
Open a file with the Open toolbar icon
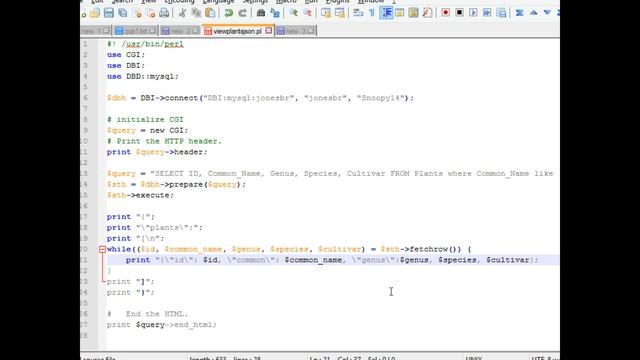pyautogui.click(x=95, y=13)
